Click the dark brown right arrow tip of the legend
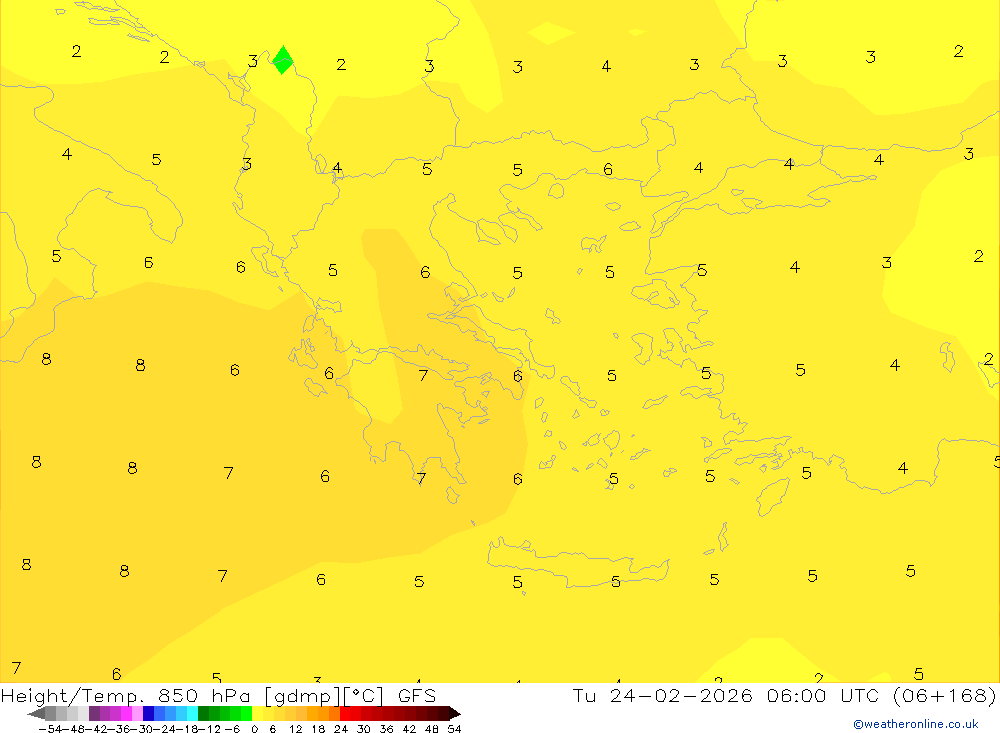1000x733 pixels. tap(455, 714)
